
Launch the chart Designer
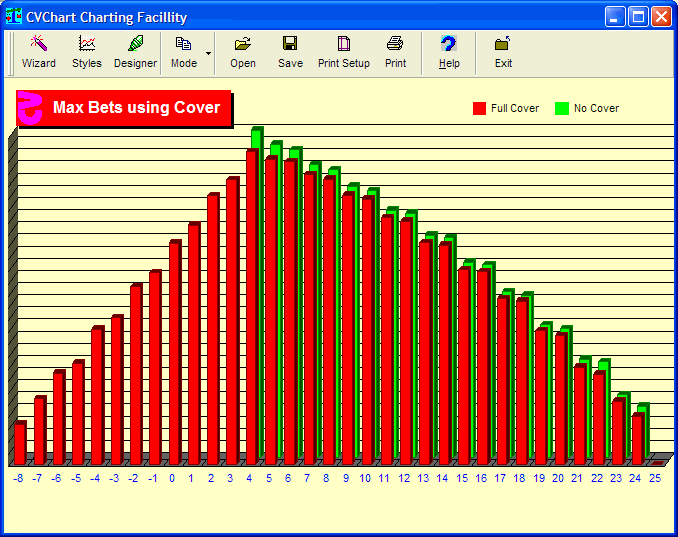point(135,52)
